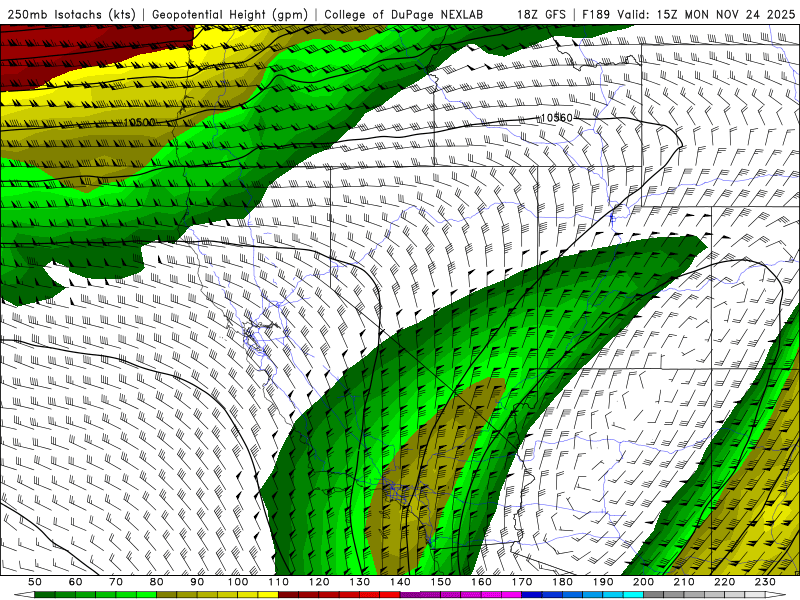The image size is (800, 600).
Task: Click the '190' color scale label
Action: point(603,582)
